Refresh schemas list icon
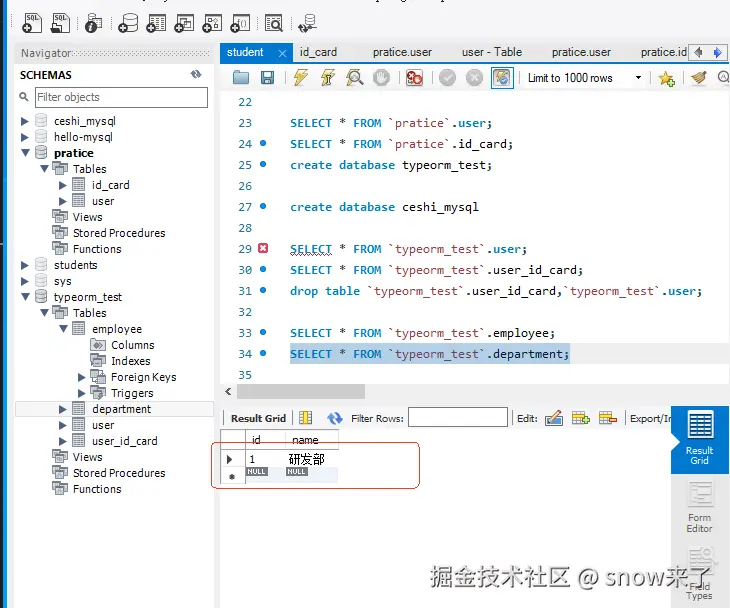This screenshot has width=730, height=608. (196, 74)
